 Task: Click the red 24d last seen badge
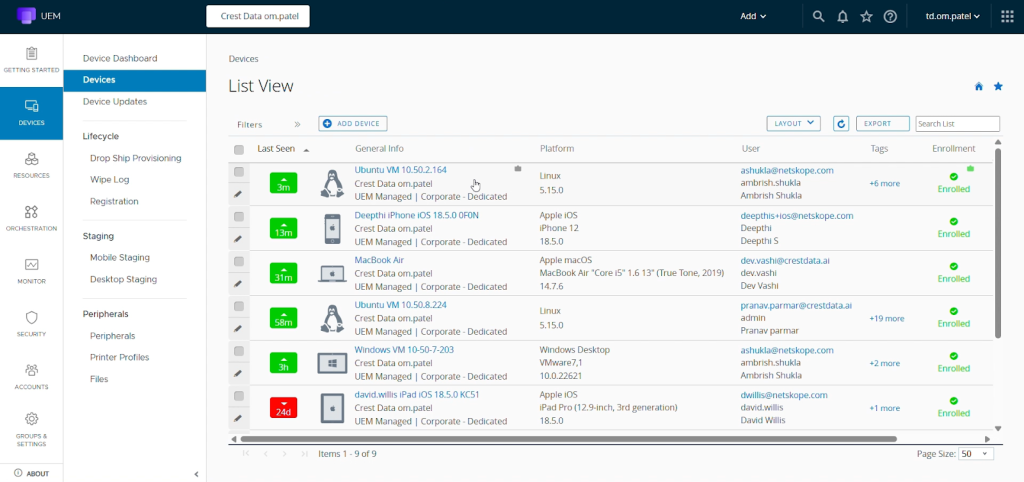tap(283, 408)
